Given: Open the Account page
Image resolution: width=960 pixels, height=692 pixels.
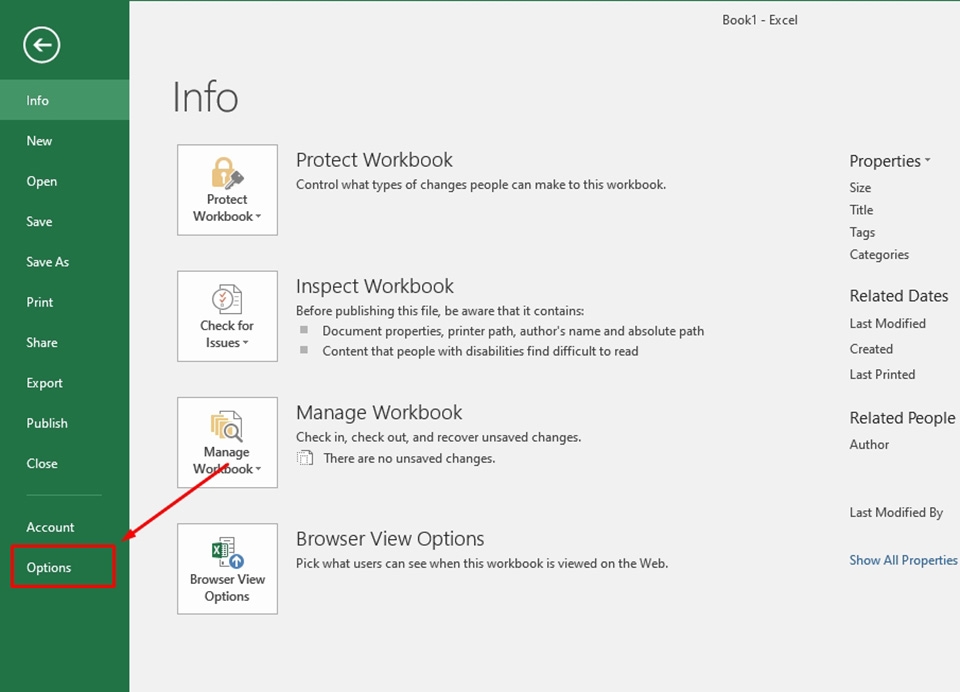Looking at the screenshot, I should [x=64, y=527].
